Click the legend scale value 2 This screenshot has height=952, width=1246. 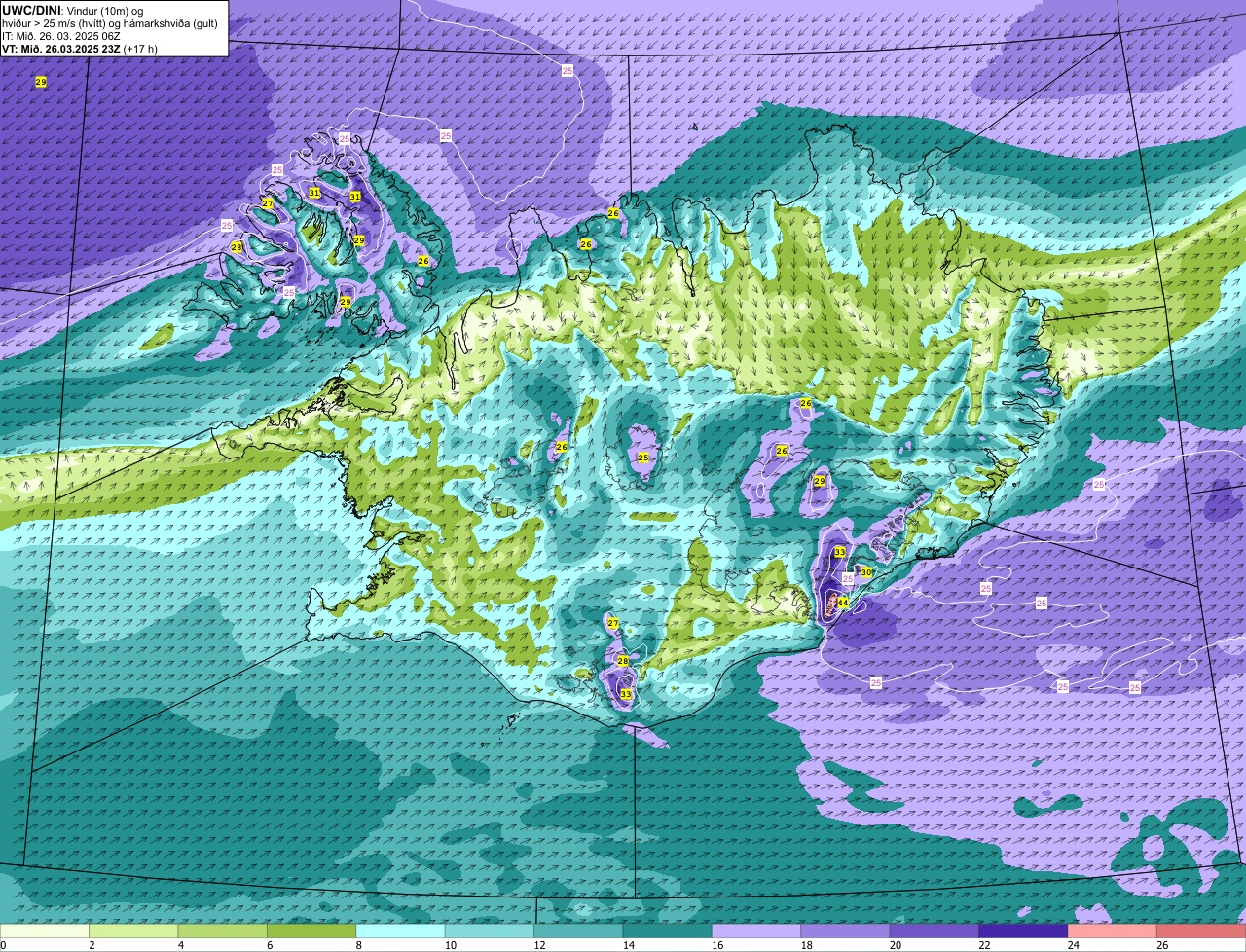(x=92, y=945)
